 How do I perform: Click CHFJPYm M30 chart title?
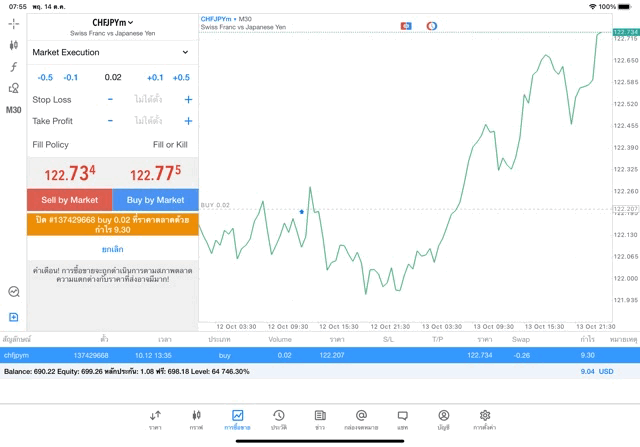click(226, 19)
